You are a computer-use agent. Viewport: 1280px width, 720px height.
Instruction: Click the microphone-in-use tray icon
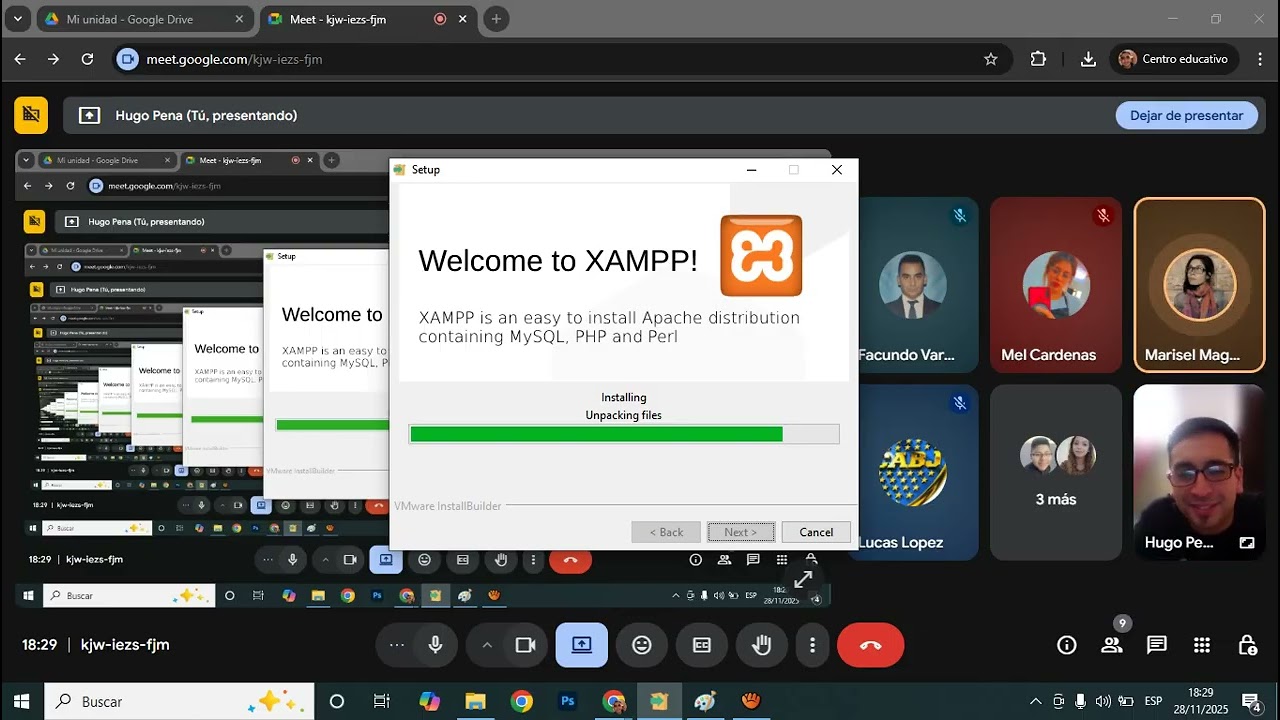tap(1081, 701)
